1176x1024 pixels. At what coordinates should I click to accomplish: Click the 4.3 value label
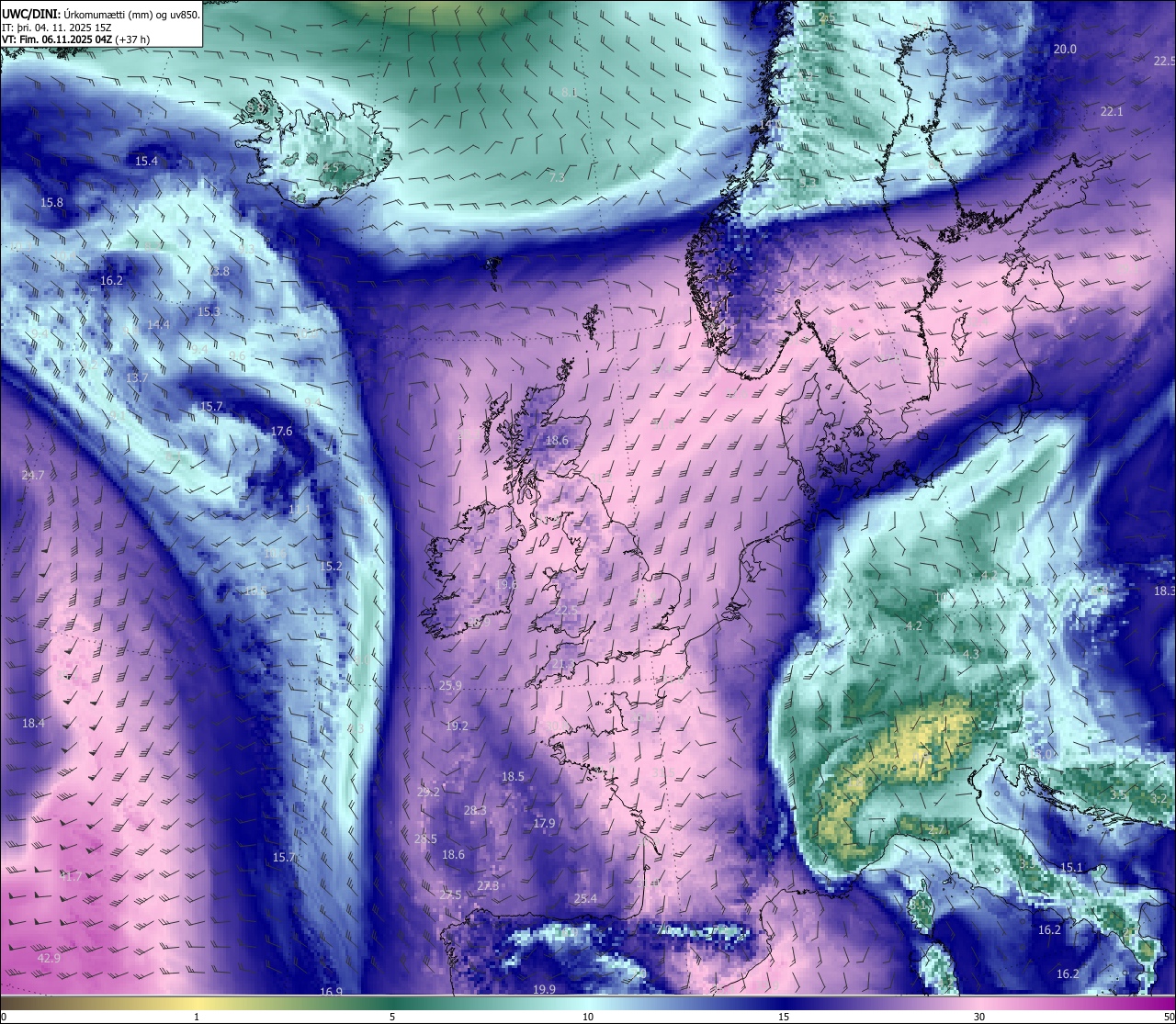pos(971,655)
